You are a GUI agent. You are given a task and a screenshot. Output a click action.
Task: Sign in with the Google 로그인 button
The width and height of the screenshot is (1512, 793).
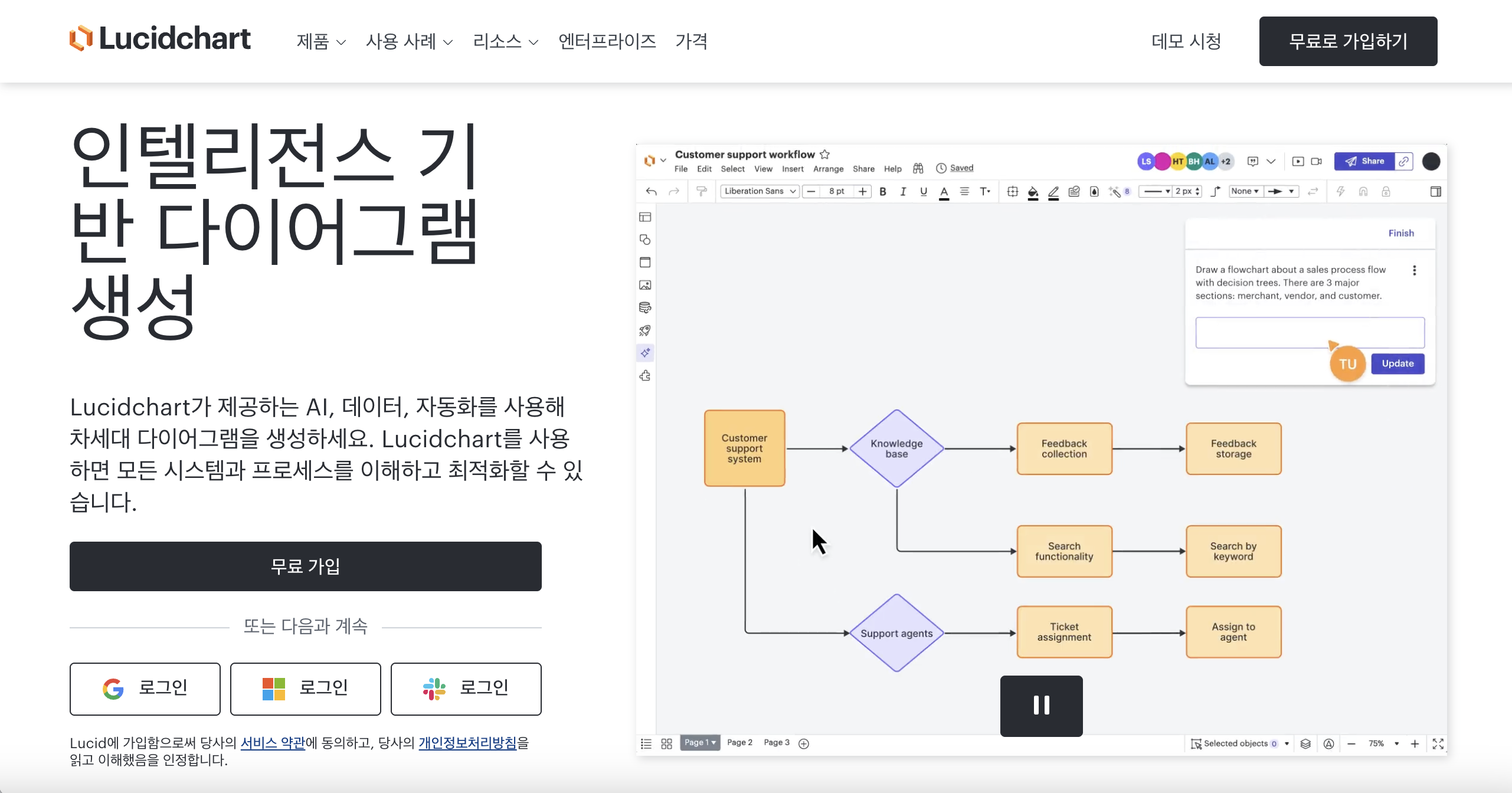point(145,689)
